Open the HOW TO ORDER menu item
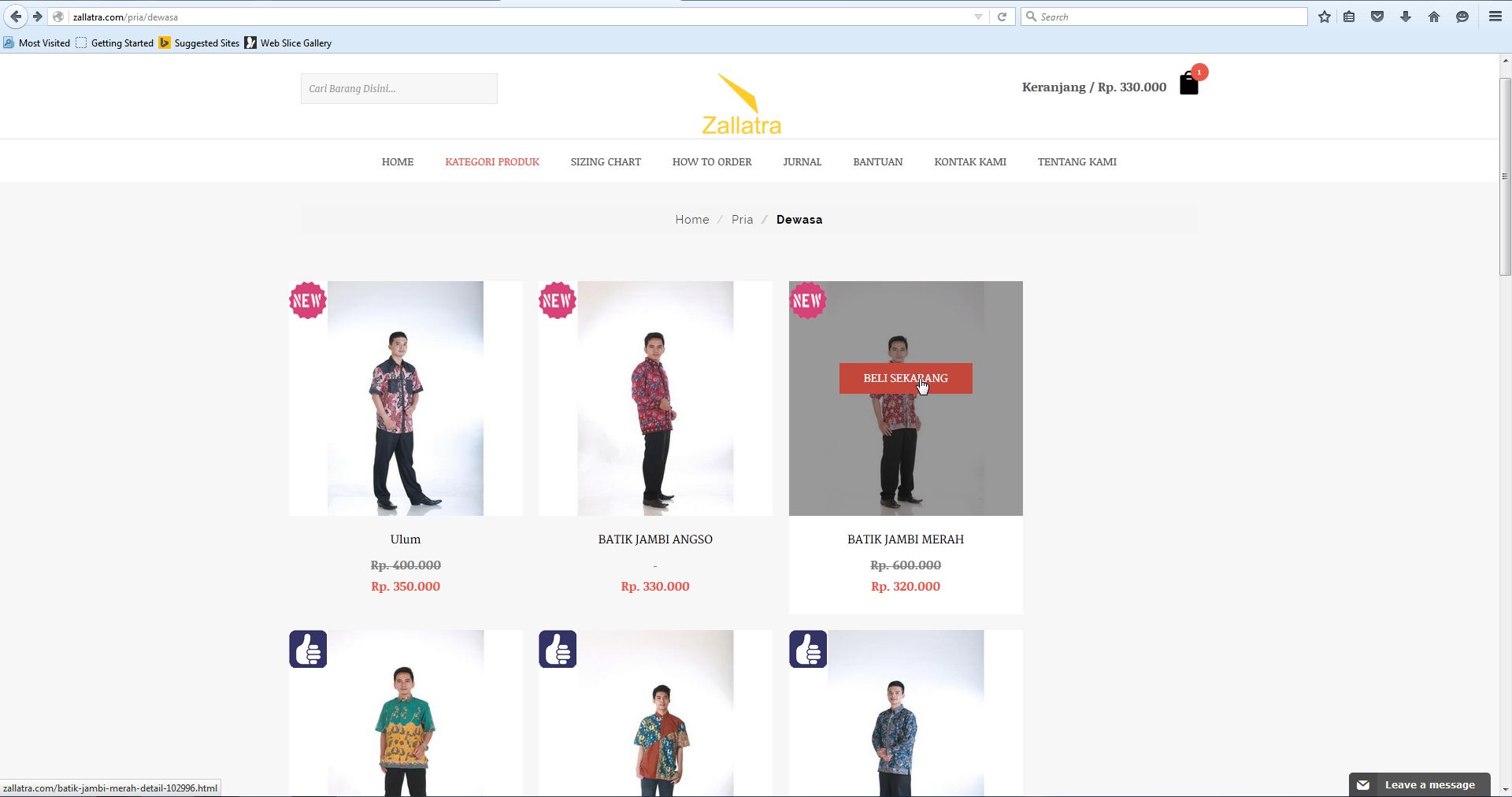 (712, 161)
